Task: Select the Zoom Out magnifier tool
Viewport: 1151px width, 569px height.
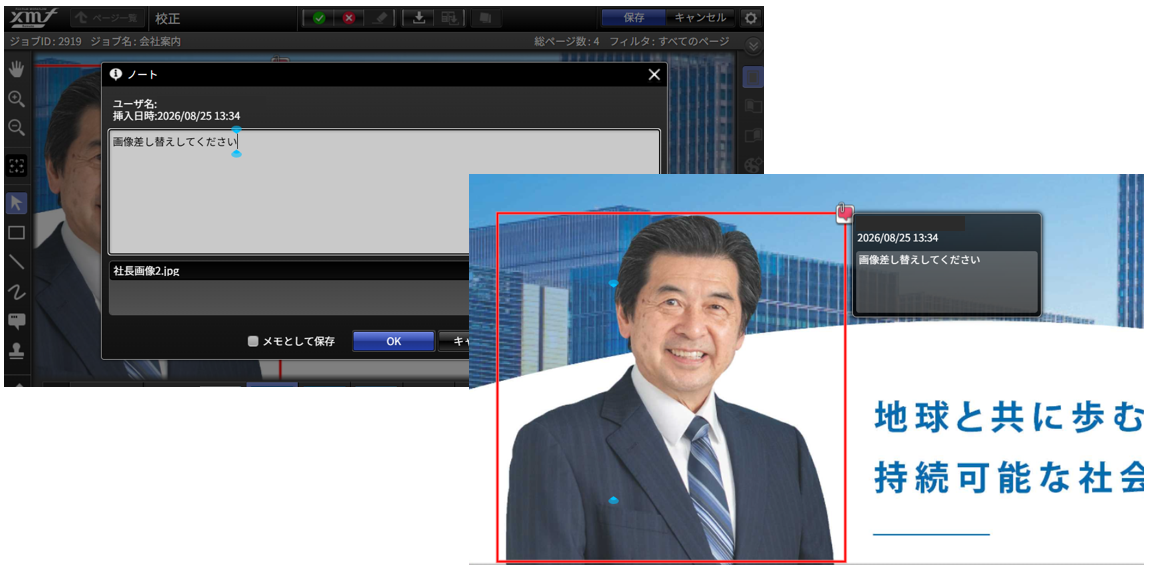Action: [x=15, y=128]
